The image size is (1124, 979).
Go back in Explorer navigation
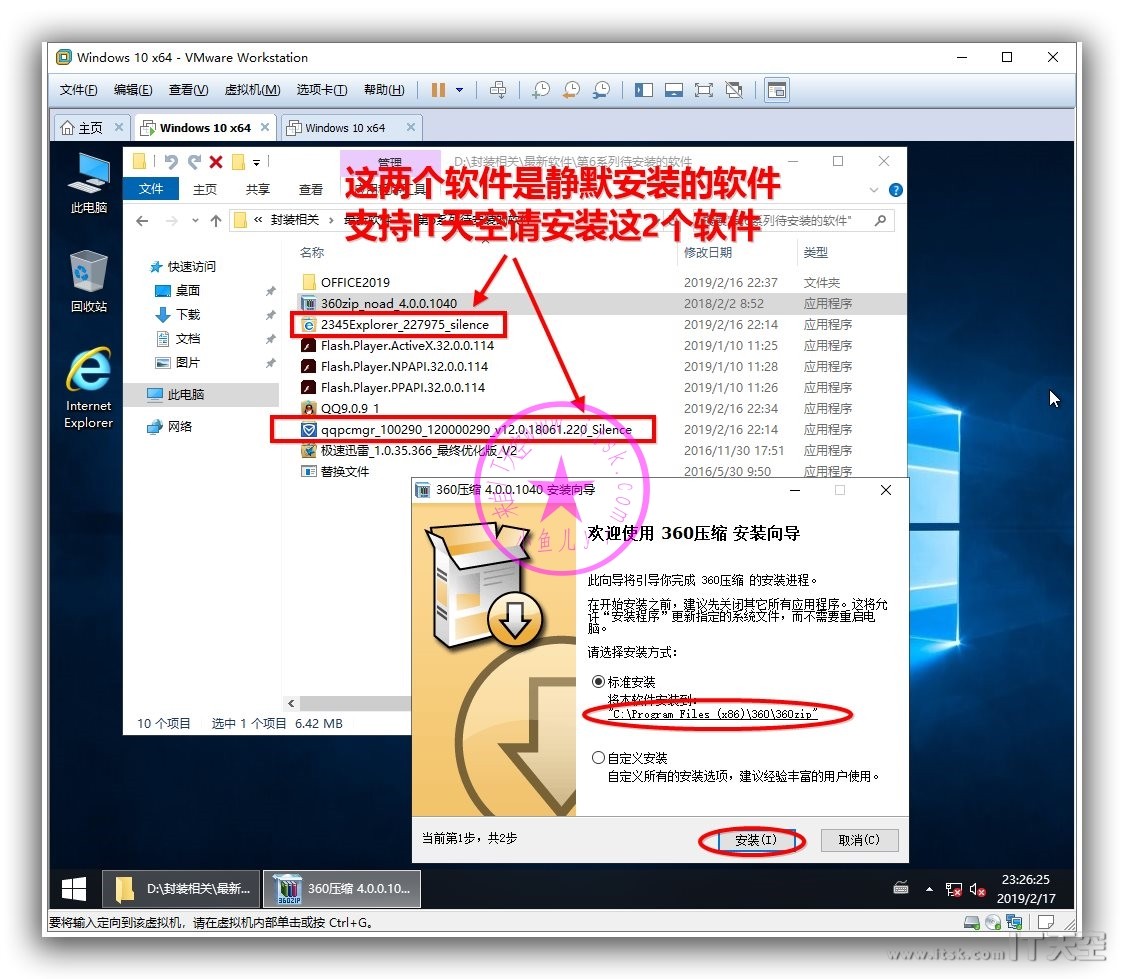click(142, 221)
